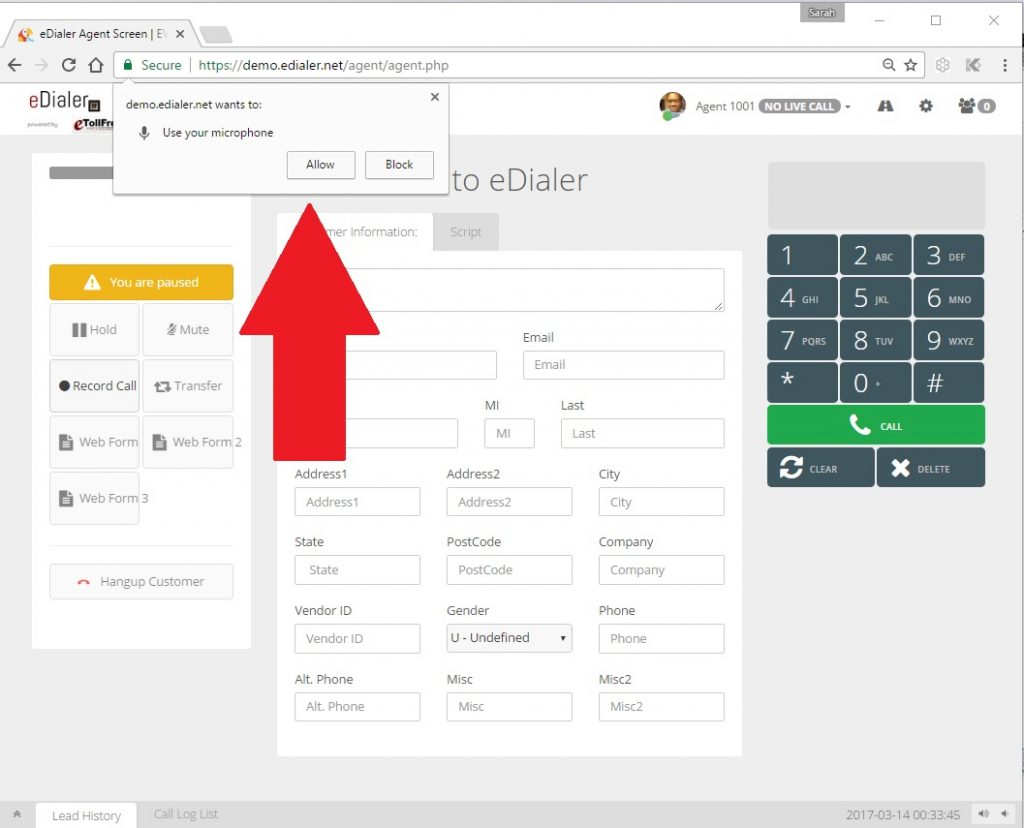Close the eDialer Agent Screen tab
1024x828 pixels.
180,34
